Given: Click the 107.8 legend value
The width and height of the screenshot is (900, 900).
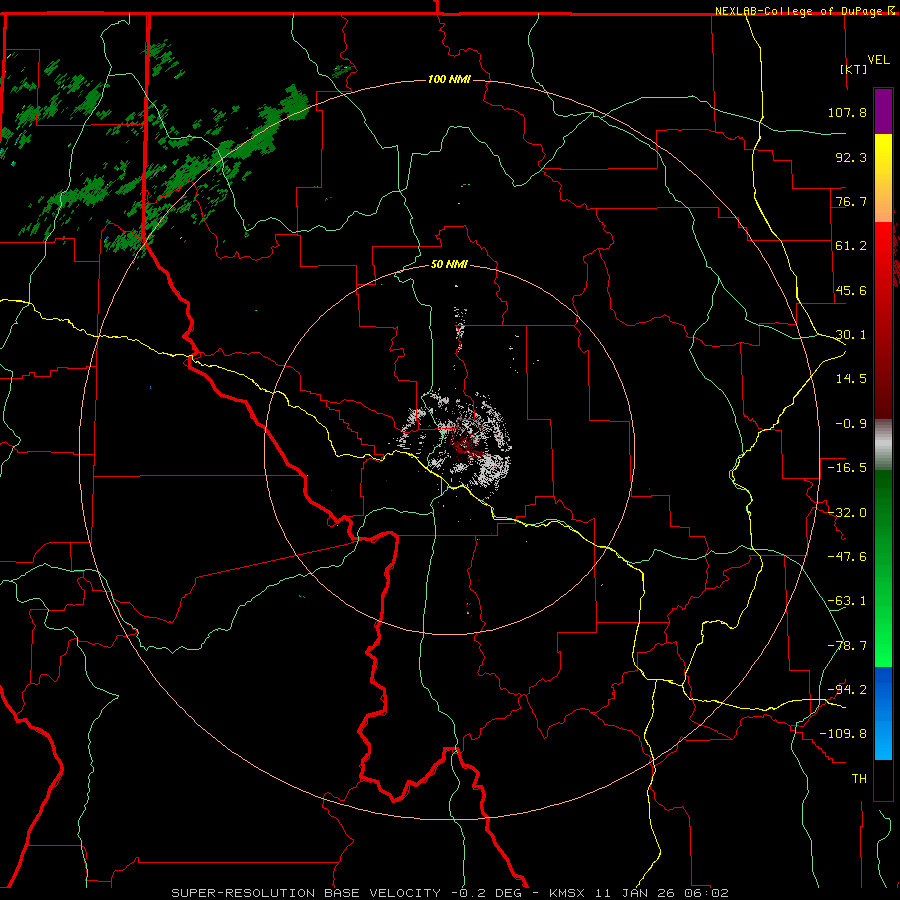Looking at the screenshot, I should [847, 112].
